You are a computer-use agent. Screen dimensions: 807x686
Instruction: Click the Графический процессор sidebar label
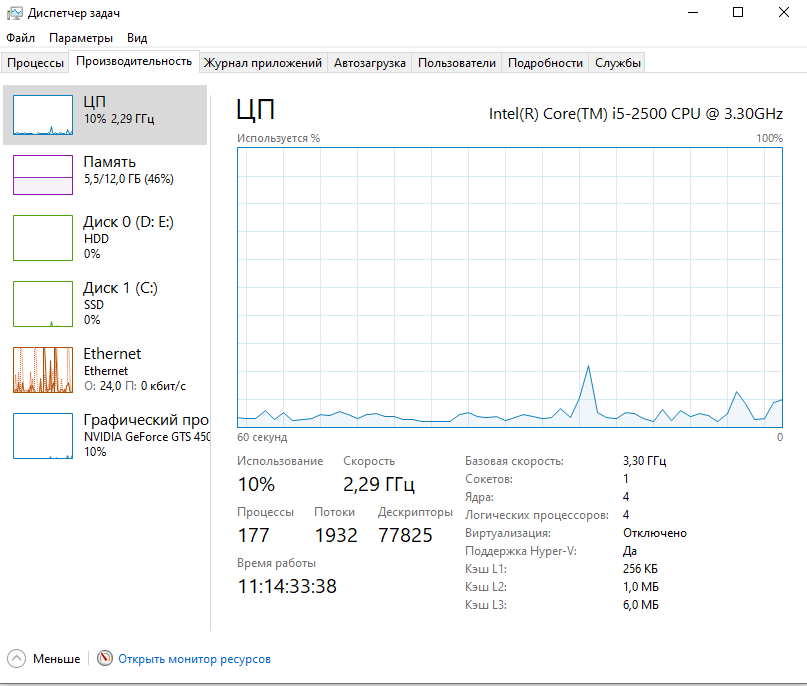coord(146,420)
